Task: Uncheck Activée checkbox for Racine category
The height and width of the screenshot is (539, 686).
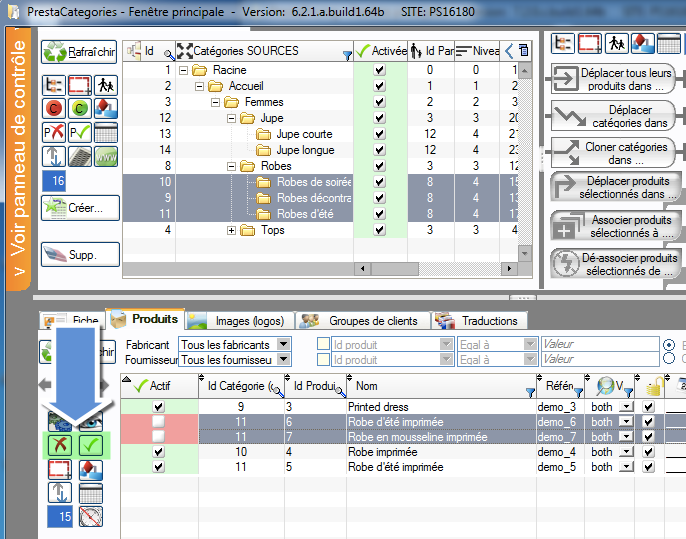Action: [379, 70]
